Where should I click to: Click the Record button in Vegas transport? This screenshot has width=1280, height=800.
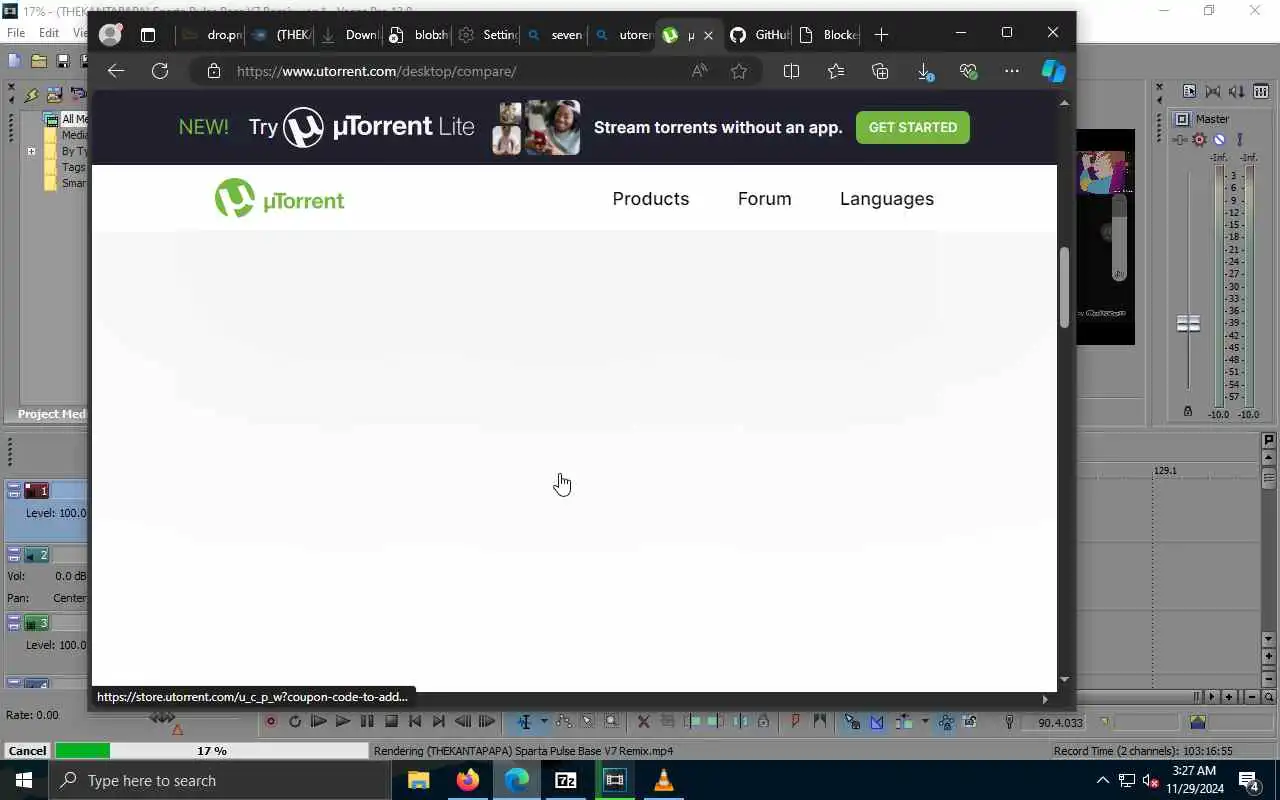pyautogui.click(x=270, y=721)
